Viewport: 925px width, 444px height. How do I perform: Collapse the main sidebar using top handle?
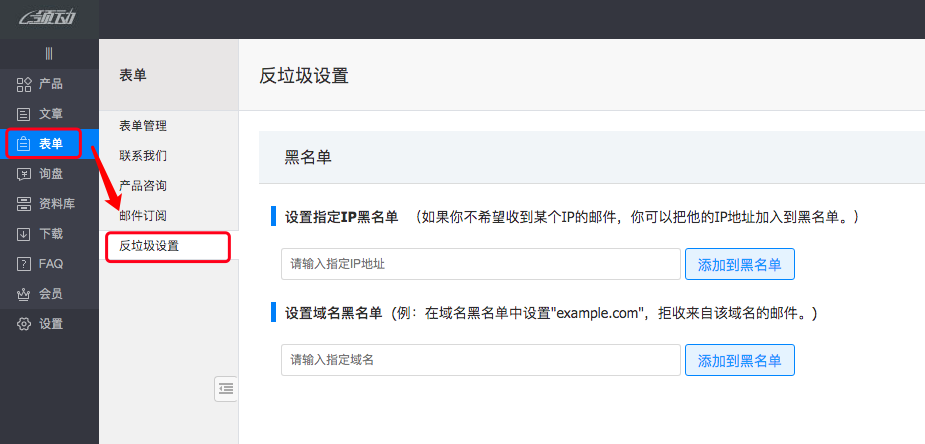49,53
